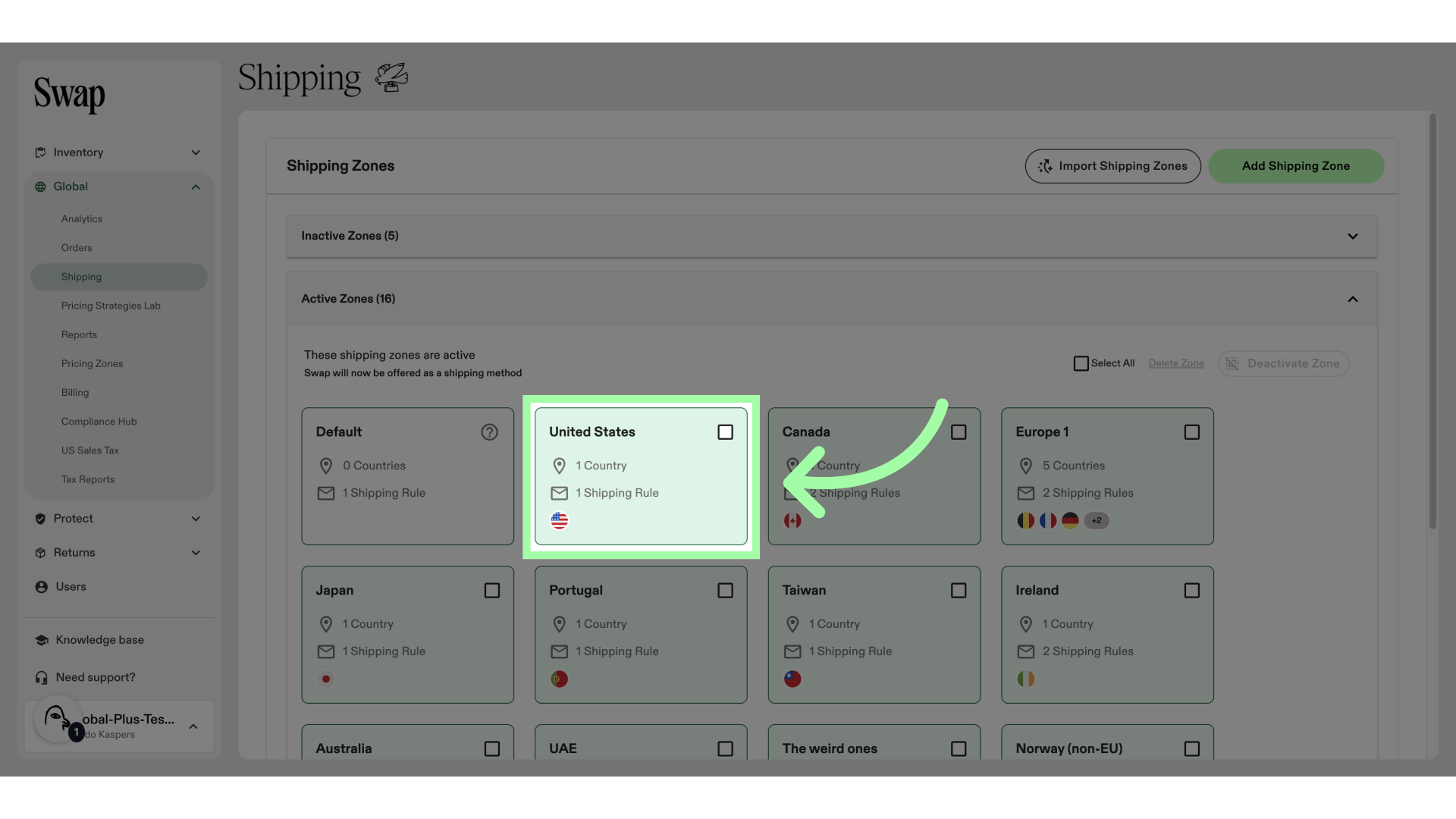Click the sparkle icon in Import Shipping Zones
The height and width of the screenshot is (819, 1456).
1045,166
